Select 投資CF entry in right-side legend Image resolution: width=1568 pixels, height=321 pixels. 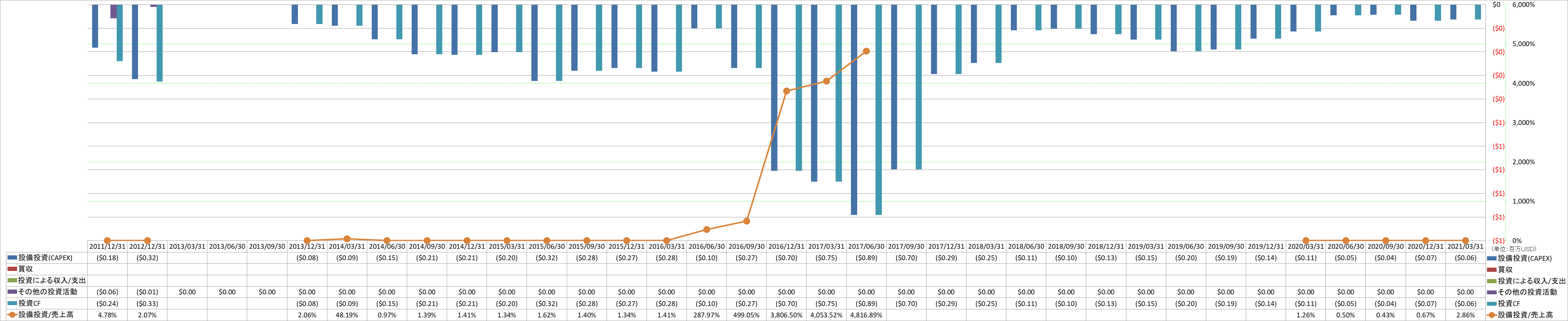(x=1509, y=303)
